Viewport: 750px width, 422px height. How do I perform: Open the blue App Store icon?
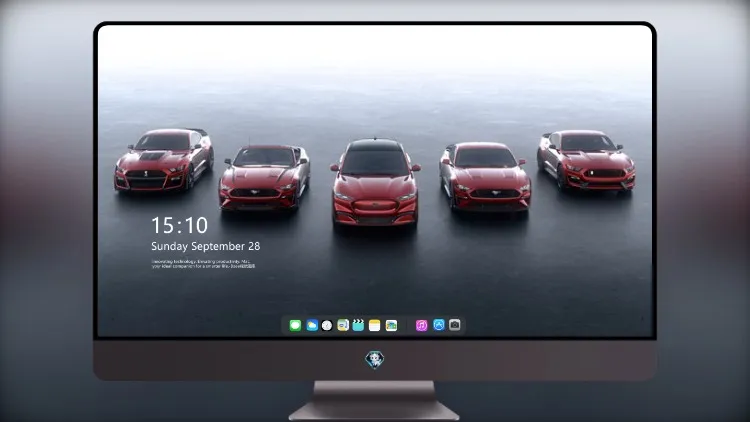tap(439, 325)
